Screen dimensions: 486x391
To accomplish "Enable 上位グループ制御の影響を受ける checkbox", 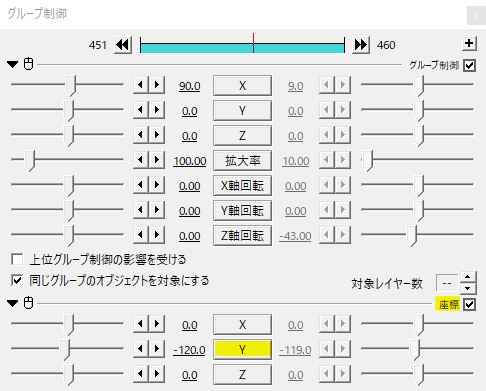I will click(x=17, y=259).
